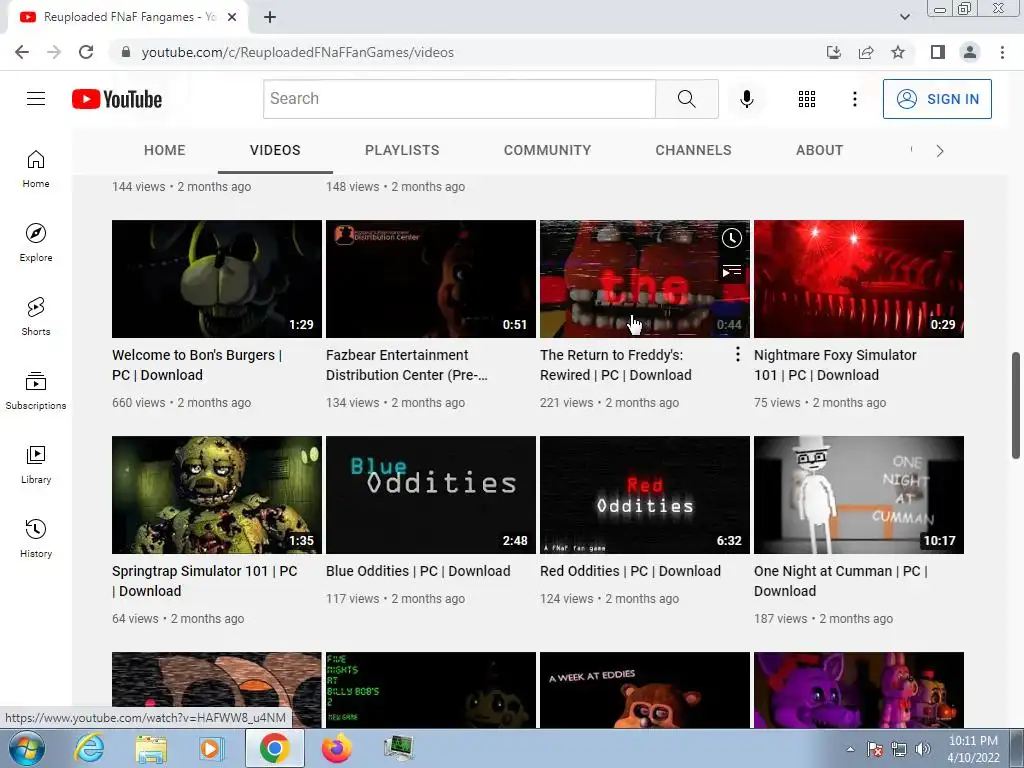1024x768 pixels.
Task: Click the SIGN IN button
Action: (937, 99)
